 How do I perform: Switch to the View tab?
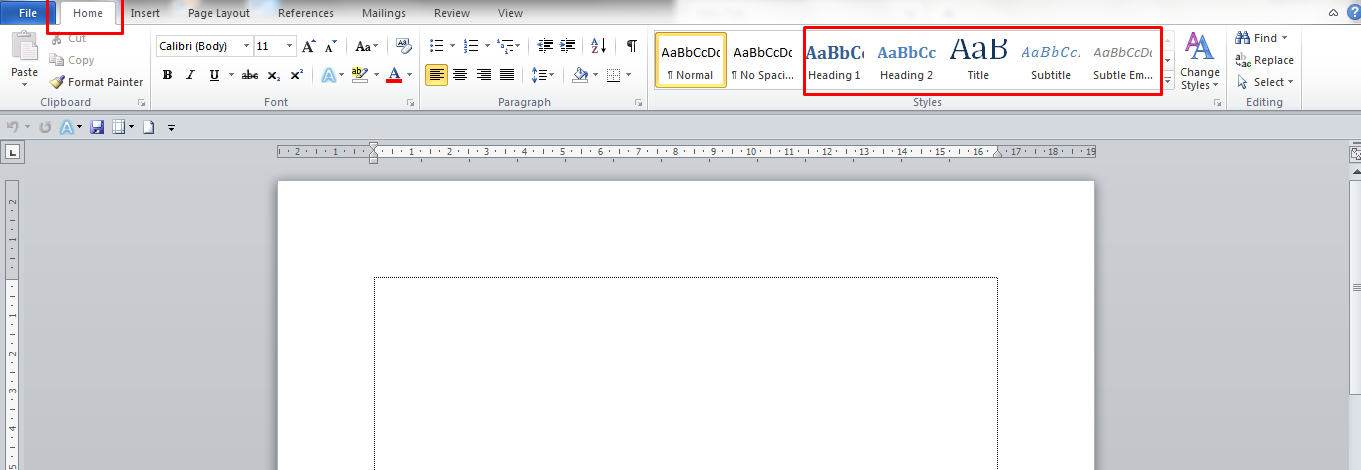(510, 13)
